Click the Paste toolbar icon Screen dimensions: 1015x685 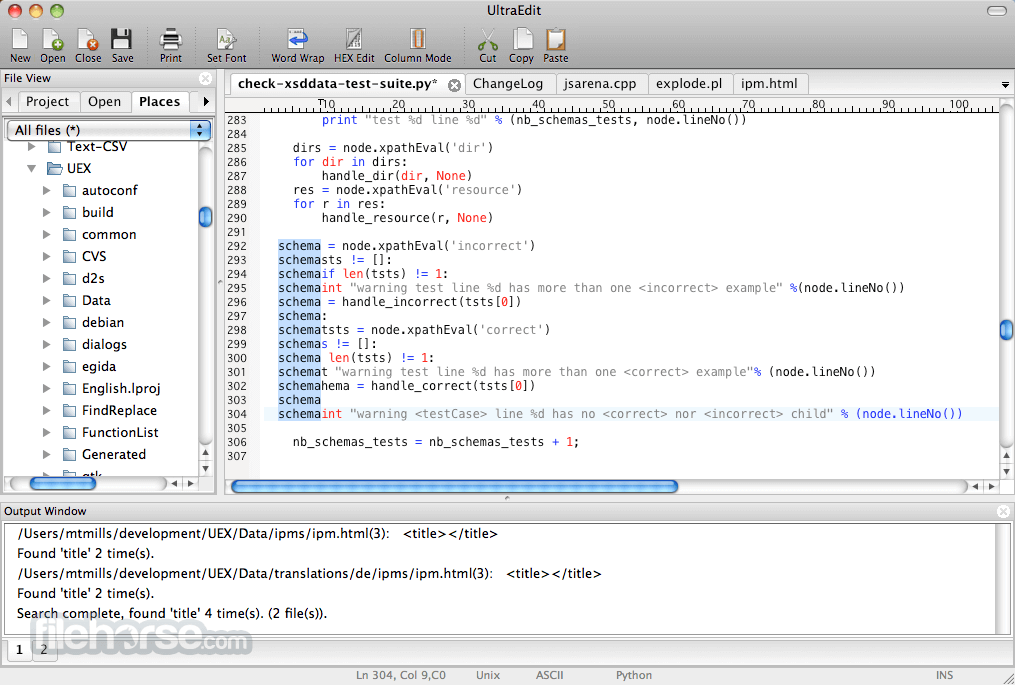coord(555,45)
